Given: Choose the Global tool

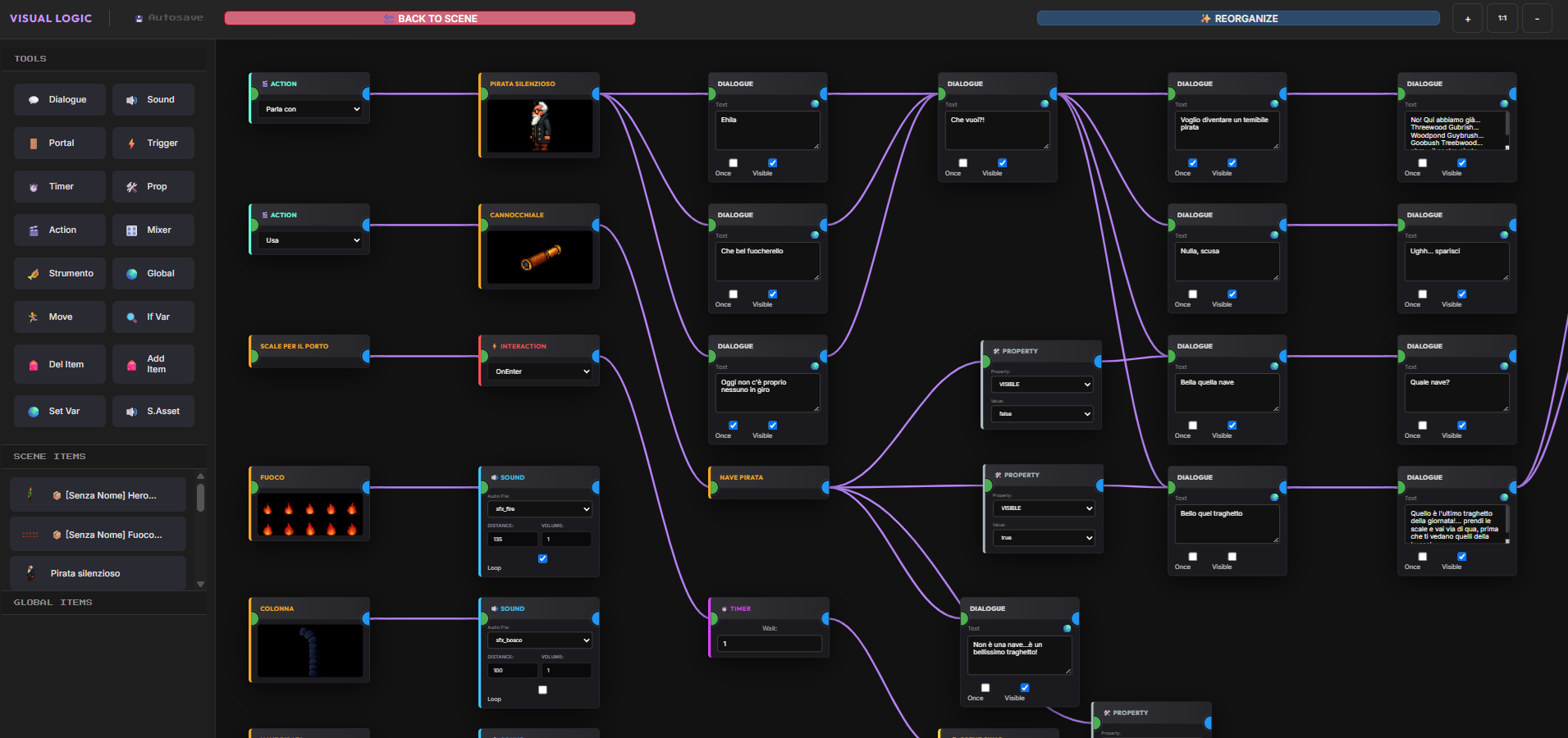Looking at the screenshot, I should point(153,273).
